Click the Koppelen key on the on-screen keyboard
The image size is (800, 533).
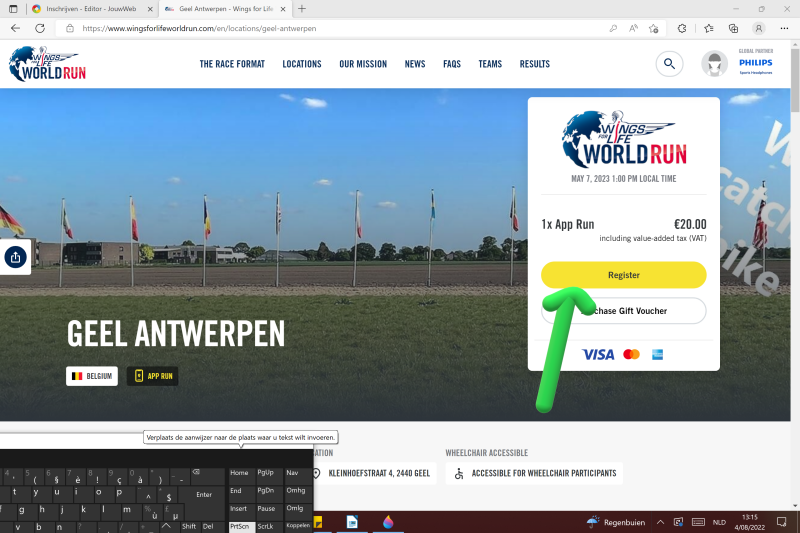click(x=298, y=525)
